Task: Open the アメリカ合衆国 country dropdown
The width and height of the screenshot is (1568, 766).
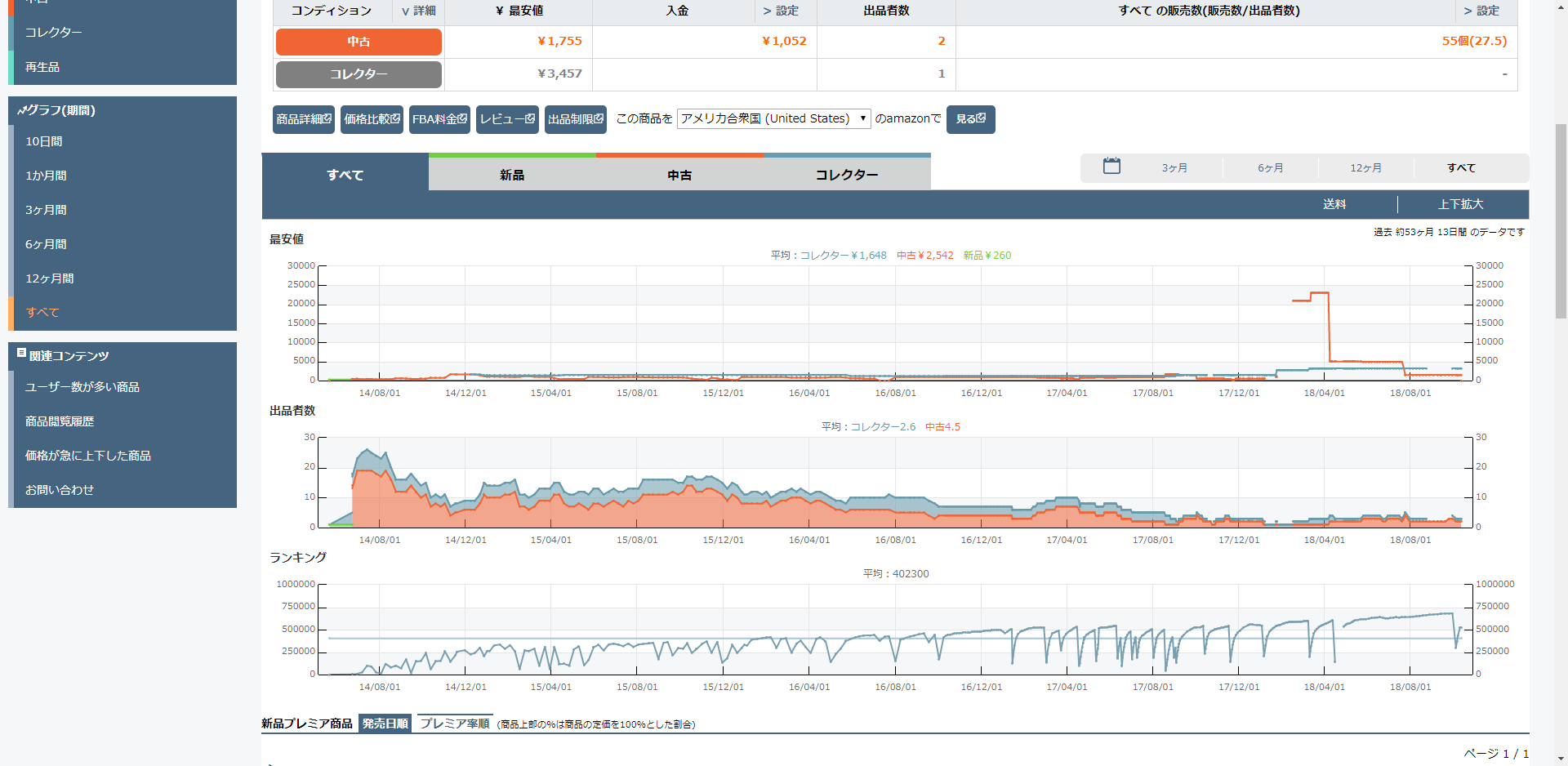Action: pyautogui.click(x=773, y=118)
